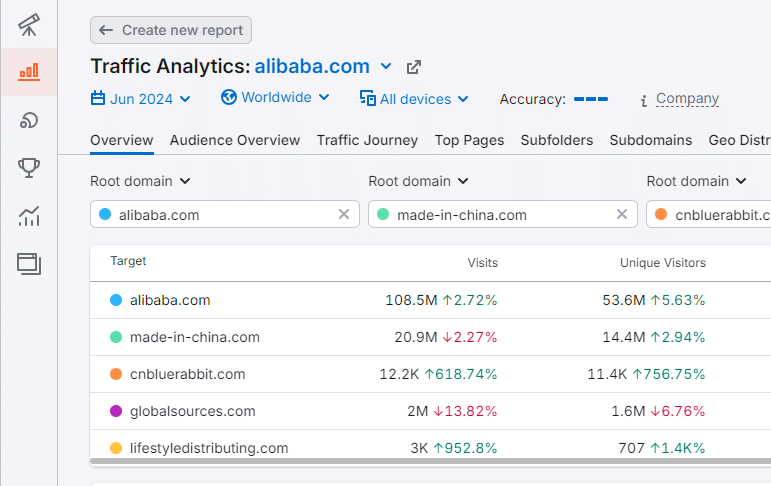Click cnbluerabbit.com in the table row
Screen dimensions: 771x486
point(187,374)
